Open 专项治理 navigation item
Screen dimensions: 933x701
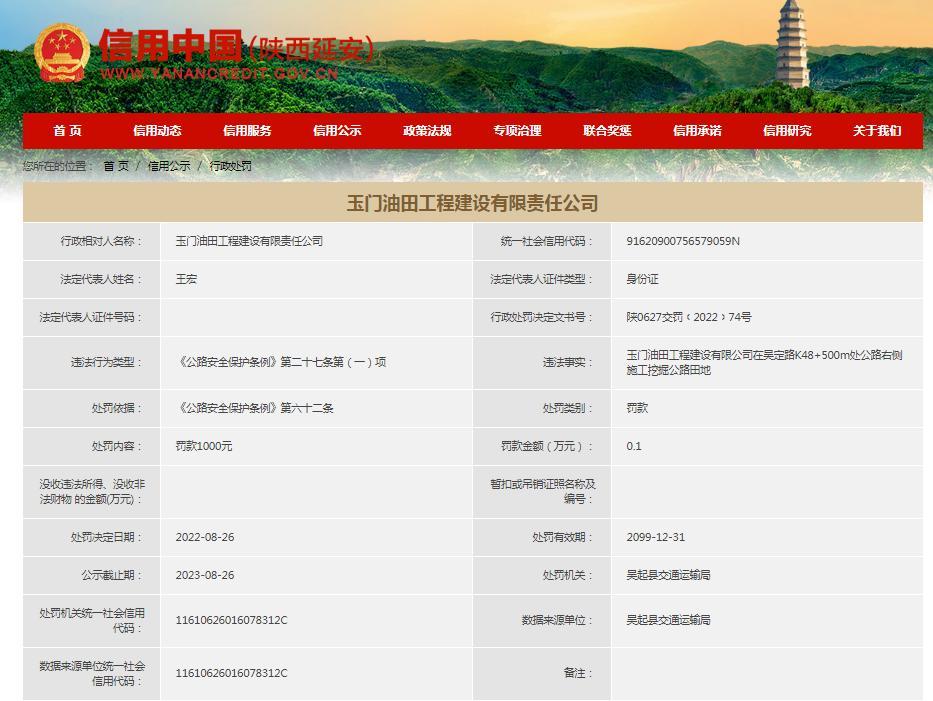(x=517, y=130)
